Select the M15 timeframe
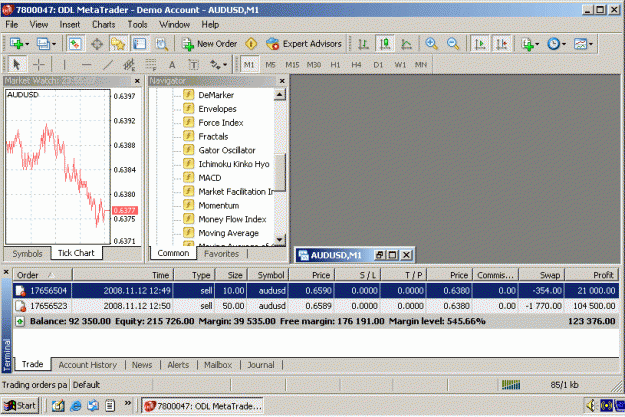This screenshot has height=417, width=625. pos(292,65)
